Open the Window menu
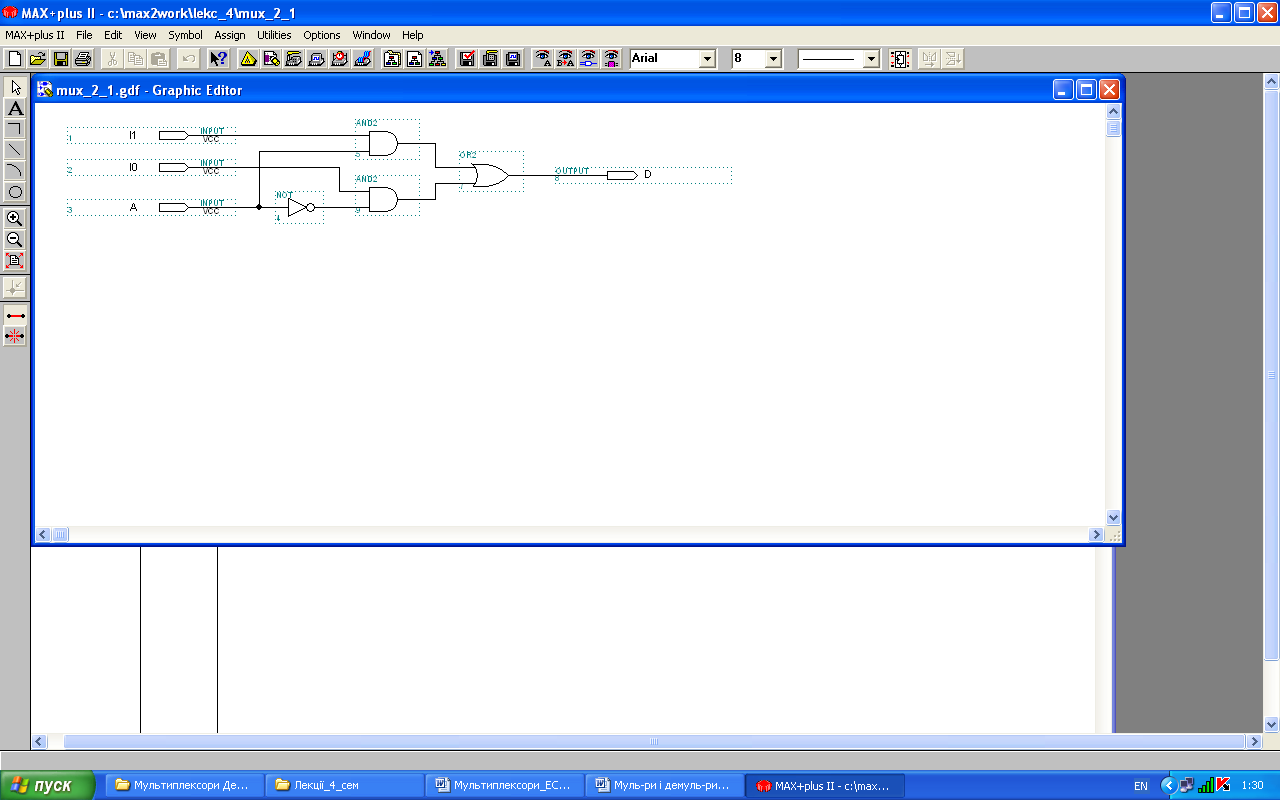Image resolution: width=1280 pixels, height=800 pixels. point(372,35)
